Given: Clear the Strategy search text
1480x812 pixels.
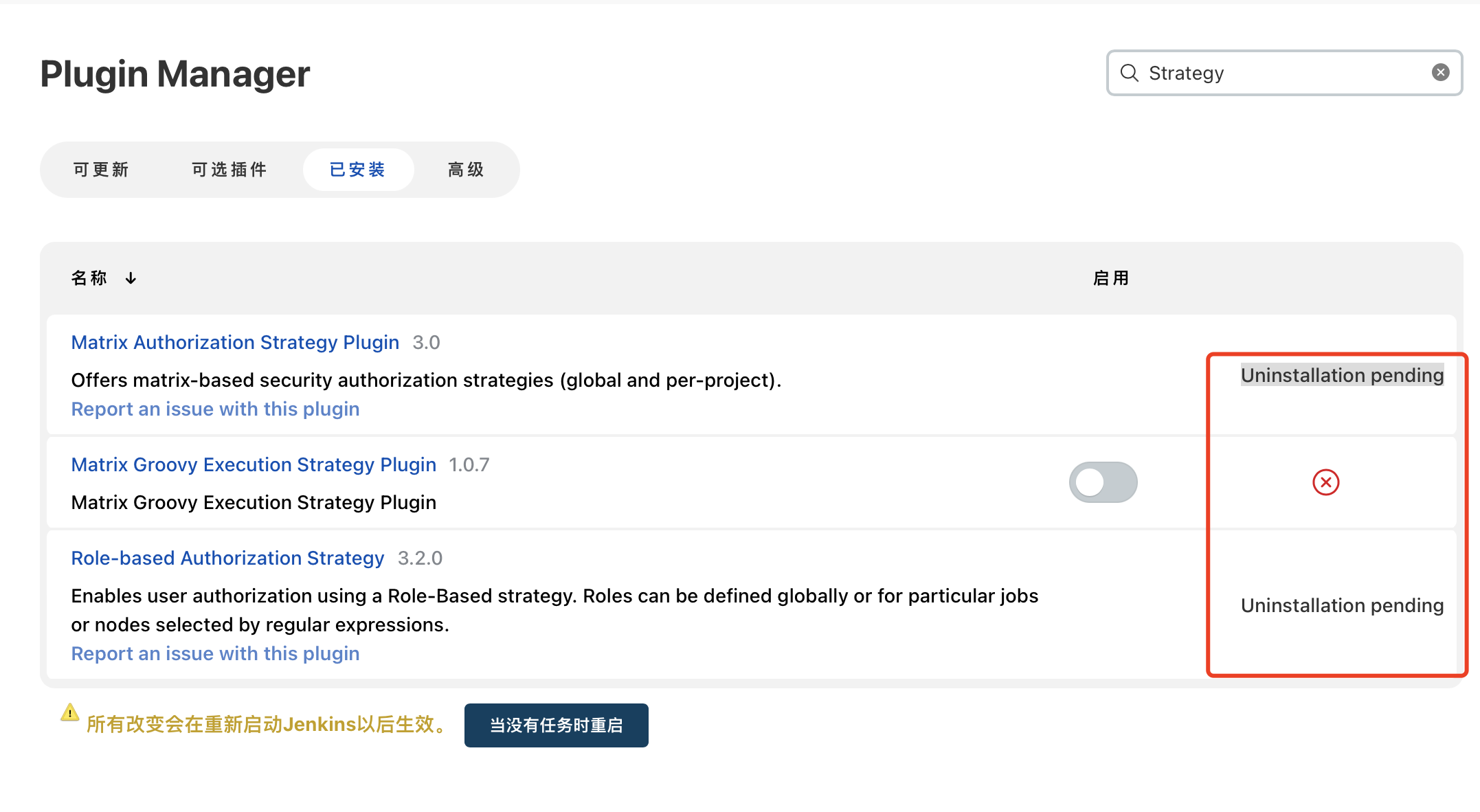Looking at the screenshot, I should click(1440, 73).
